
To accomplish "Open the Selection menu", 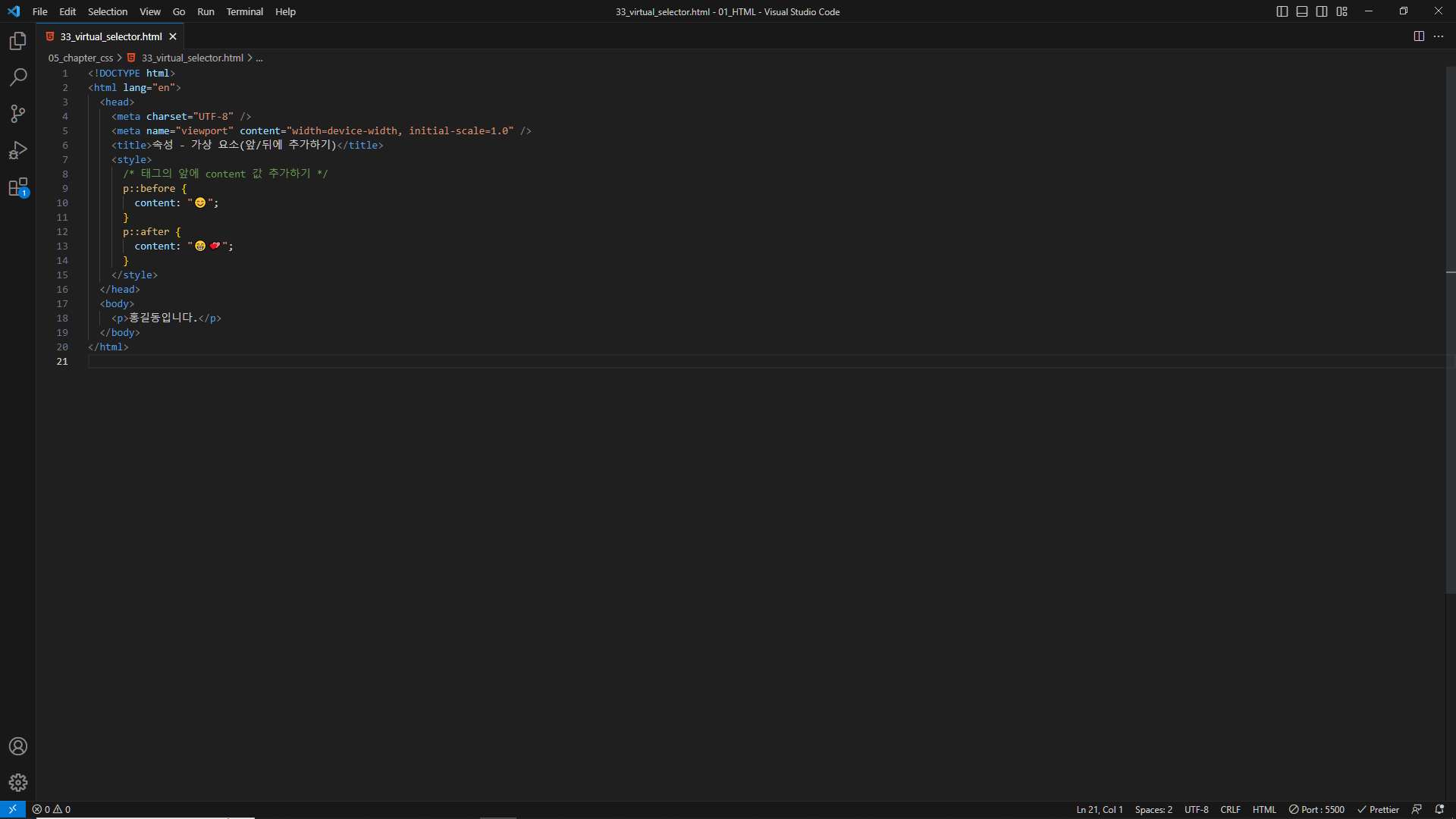I will pyautogui.click(x=108, y=11).
